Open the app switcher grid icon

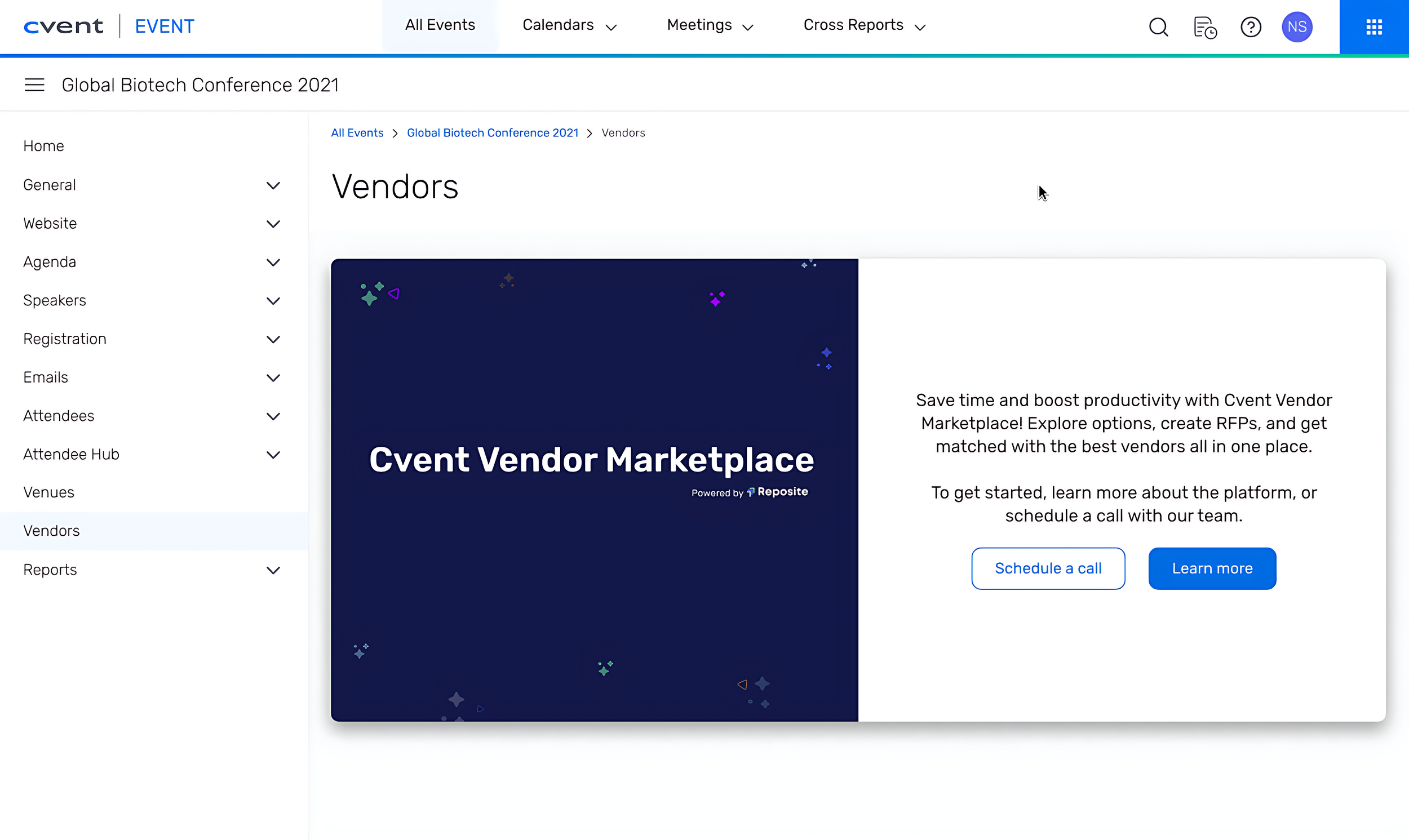(1373, 26)
